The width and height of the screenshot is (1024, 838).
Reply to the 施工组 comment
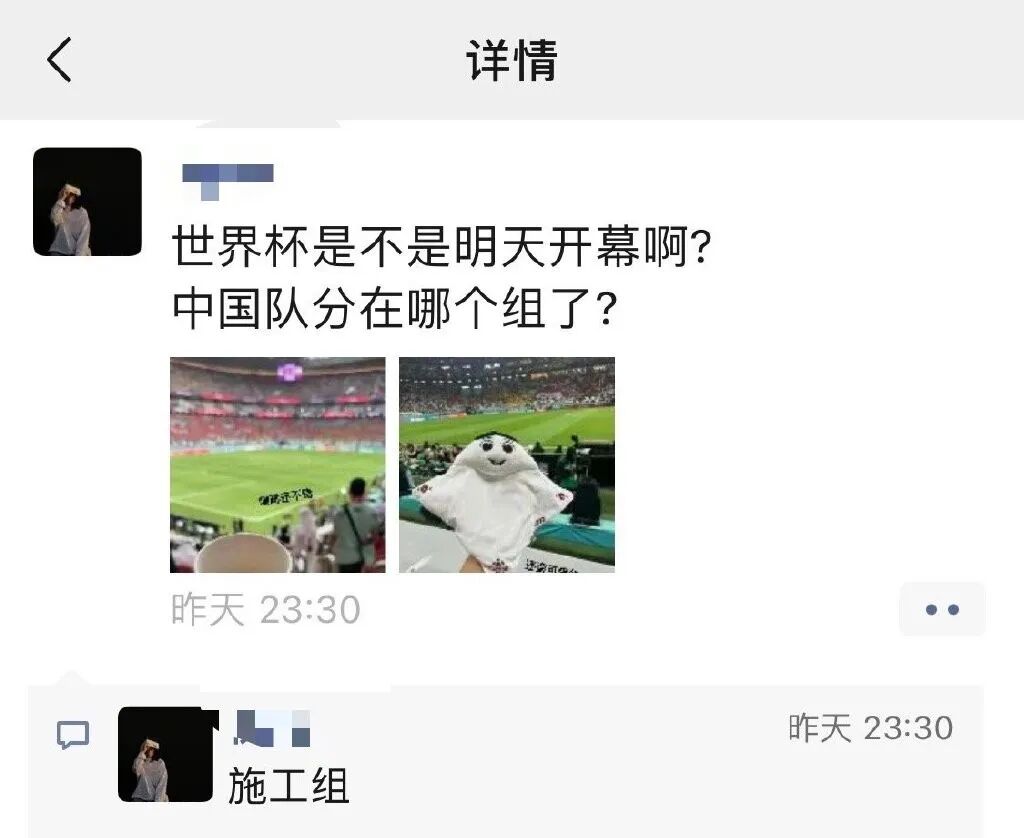point(289,785)
